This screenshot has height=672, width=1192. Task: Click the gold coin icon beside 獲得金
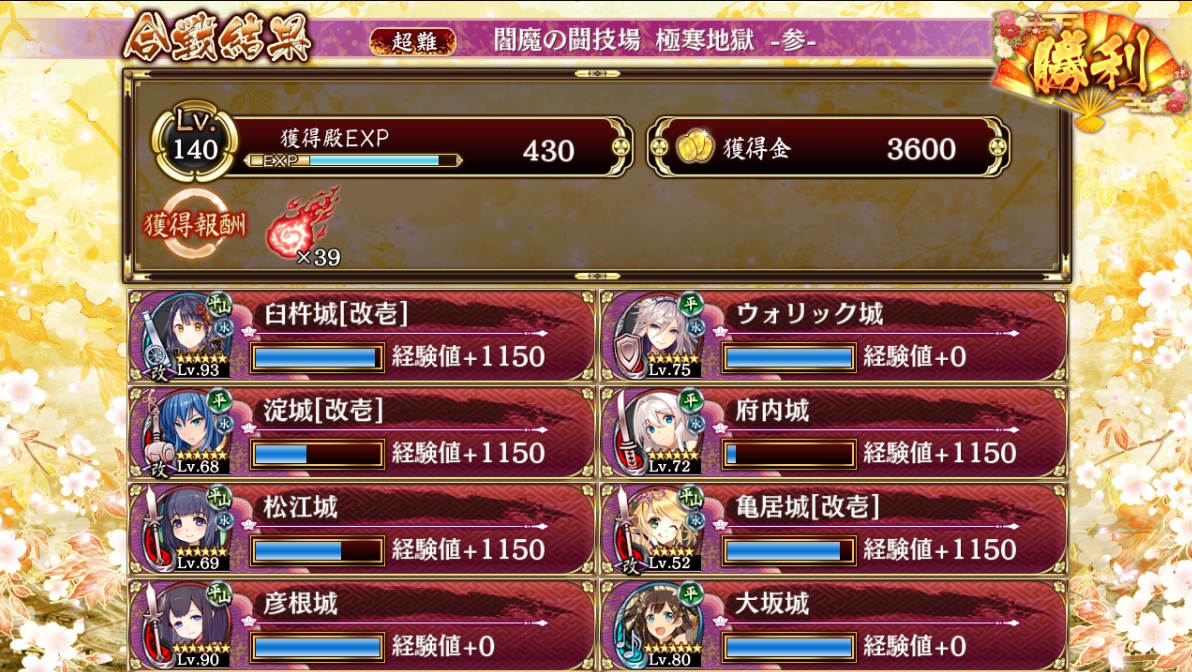pos(695,147)
